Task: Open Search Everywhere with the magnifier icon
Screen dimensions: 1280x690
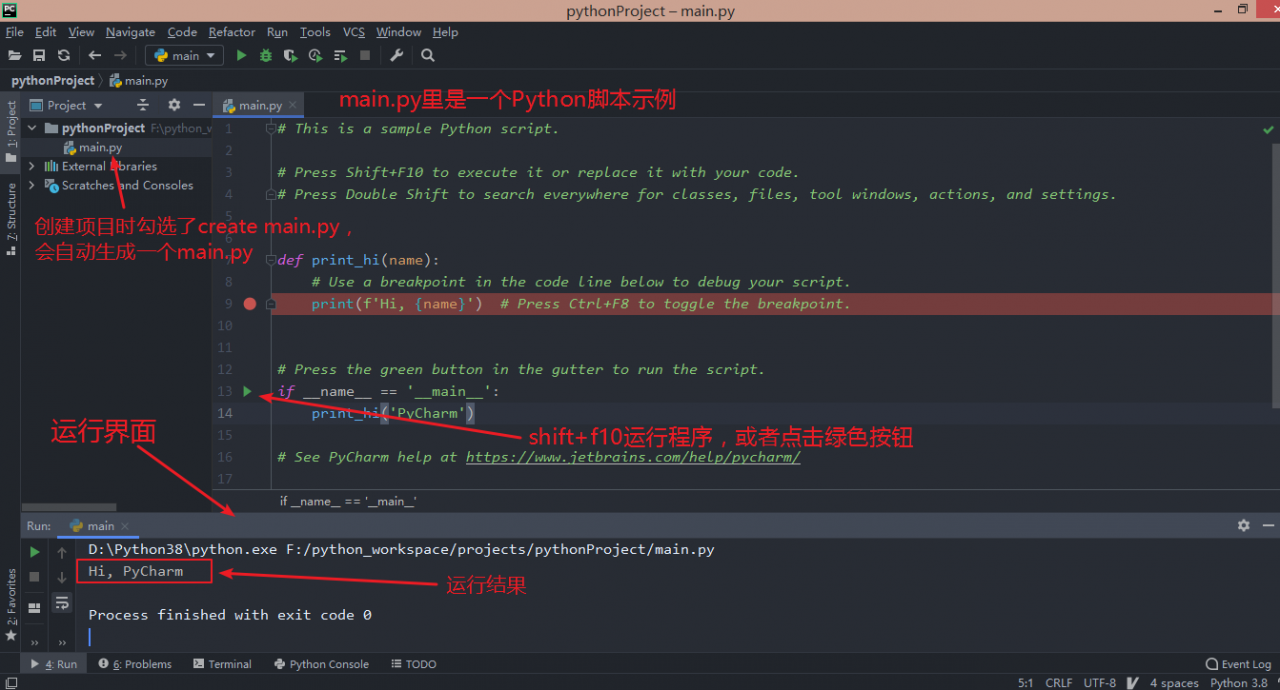Action: point(428,56)
